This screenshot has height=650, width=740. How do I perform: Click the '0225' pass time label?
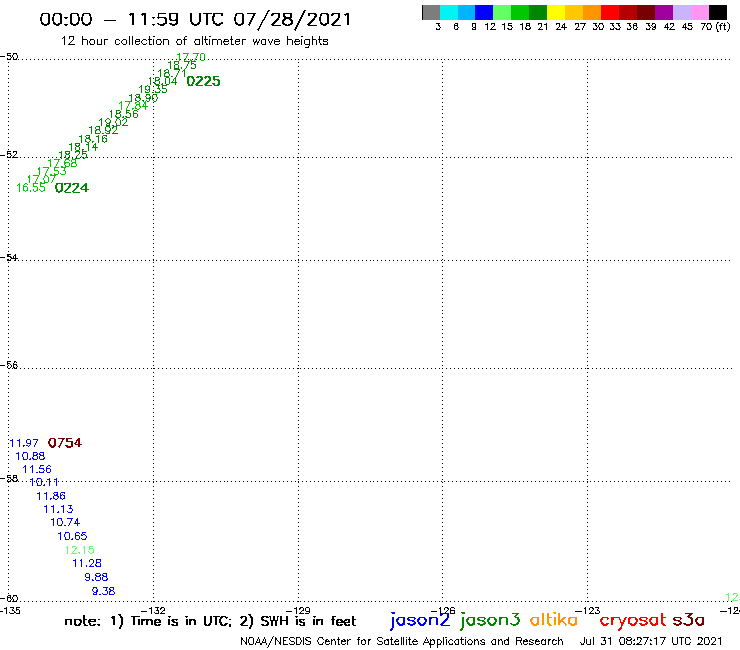pyautogui.click(x=203, y=81)
